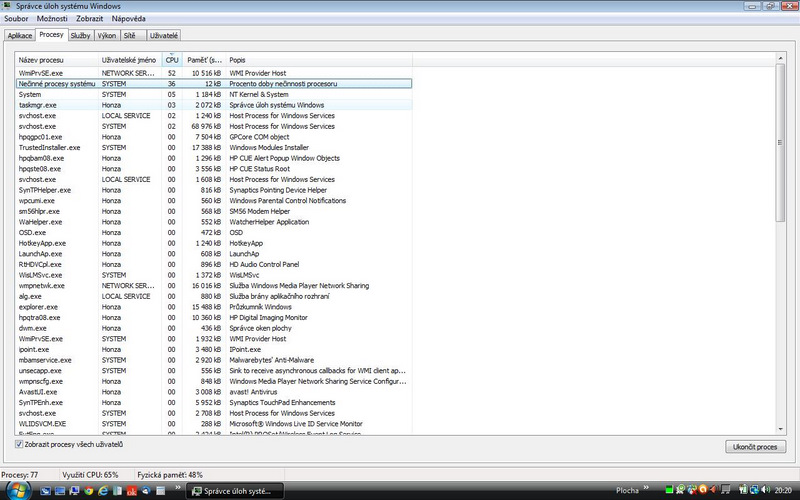Select the Procesy tab

(x=51, y=35)
